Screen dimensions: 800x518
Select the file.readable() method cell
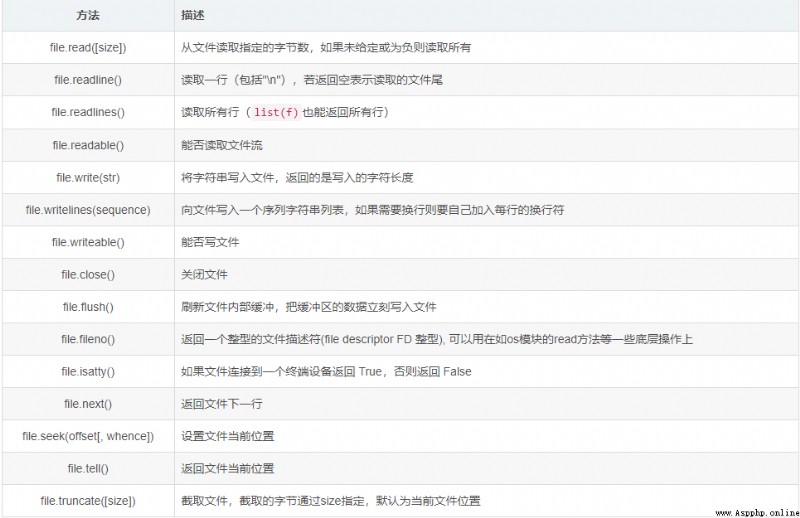88,145
